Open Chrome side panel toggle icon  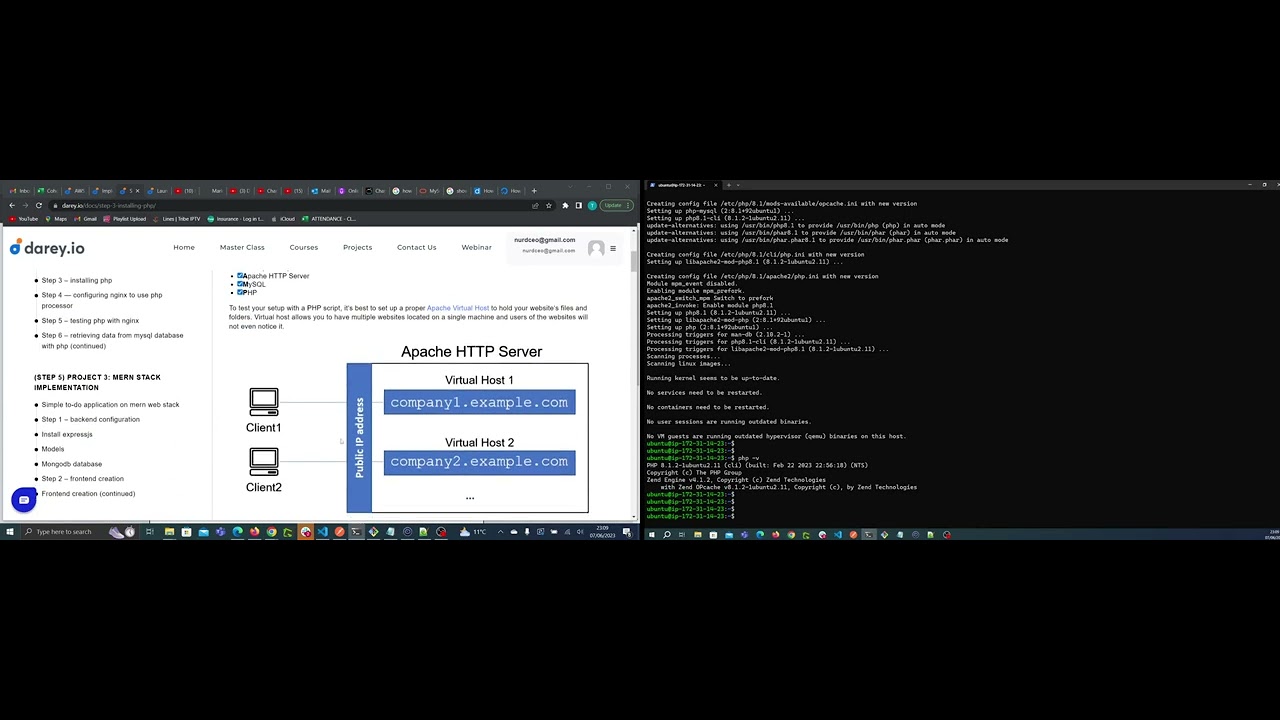pos(578,205)
